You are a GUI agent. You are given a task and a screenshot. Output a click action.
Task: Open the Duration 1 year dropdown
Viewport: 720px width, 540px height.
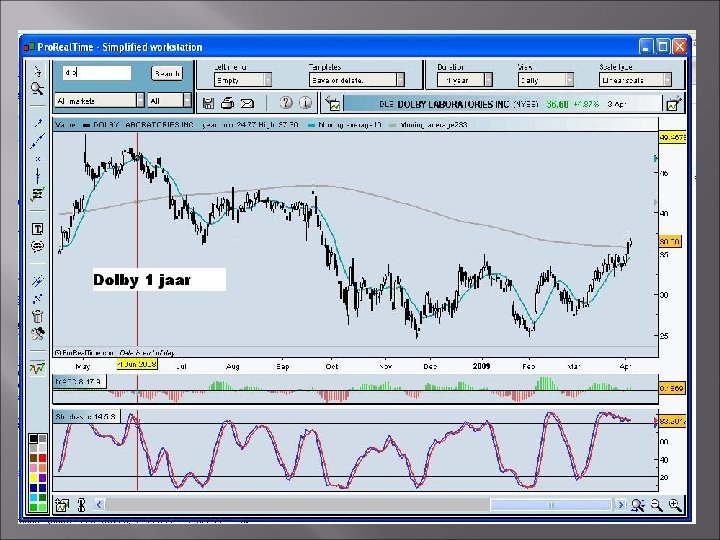pyautogui.click(x=465, y=80)
